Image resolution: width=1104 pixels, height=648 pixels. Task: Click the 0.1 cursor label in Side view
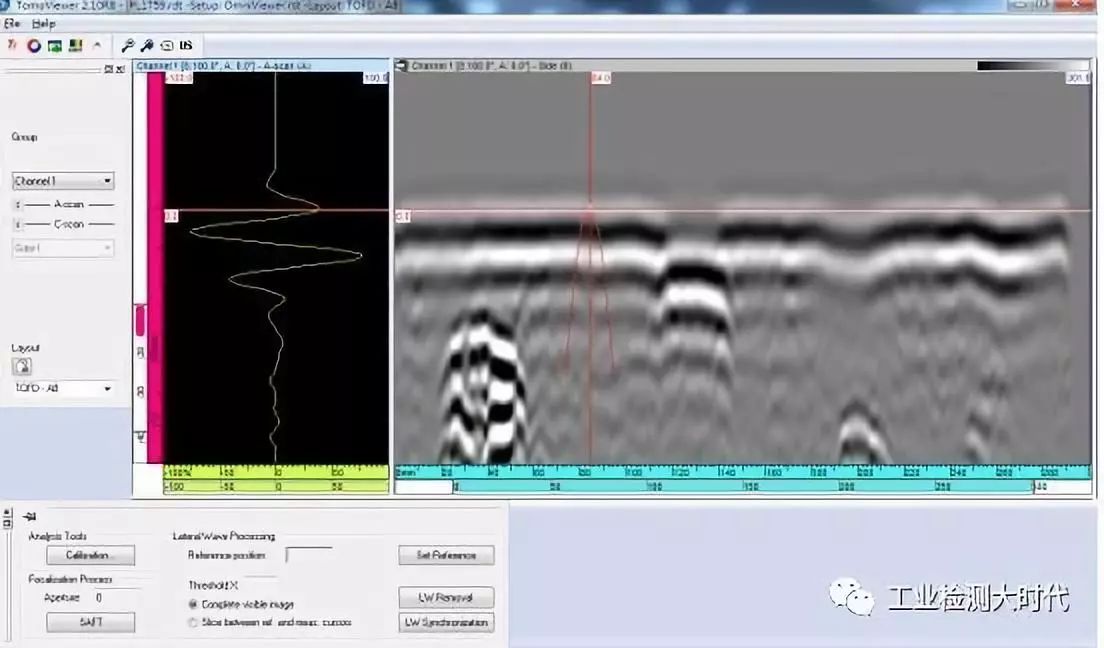click(403, 216)
